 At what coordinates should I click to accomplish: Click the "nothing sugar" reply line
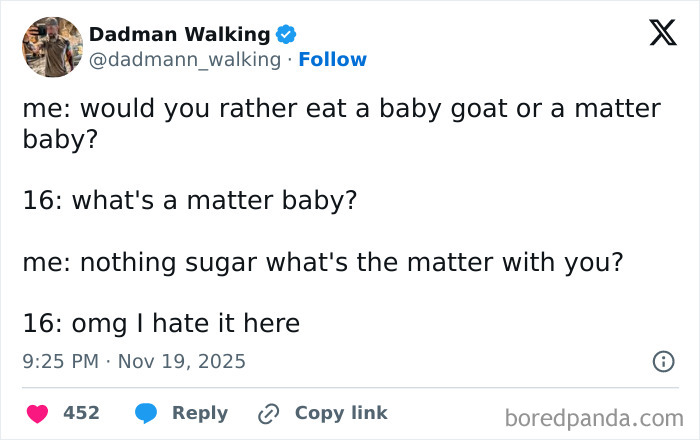click(322, 262)
